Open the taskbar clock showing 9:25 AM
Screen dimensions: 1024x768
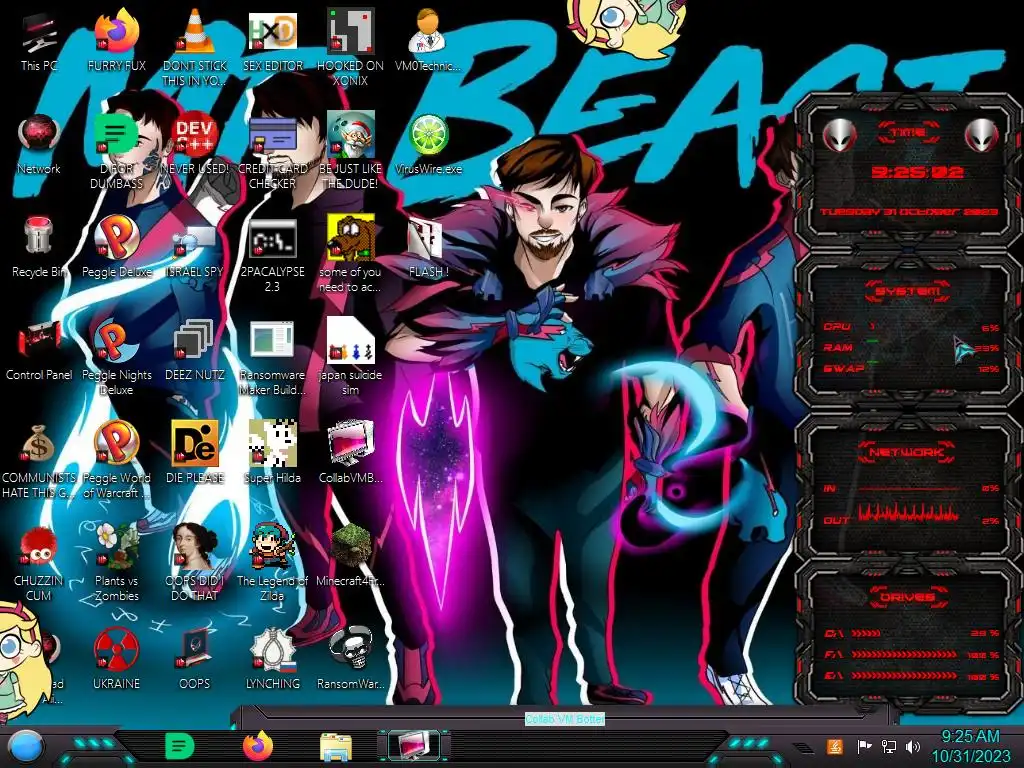[970, 746]
